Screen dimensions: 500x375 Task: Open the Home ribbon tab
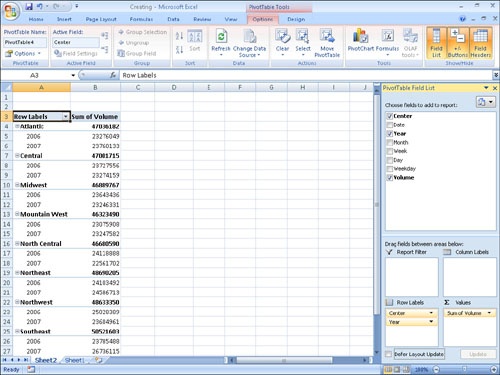36,19
